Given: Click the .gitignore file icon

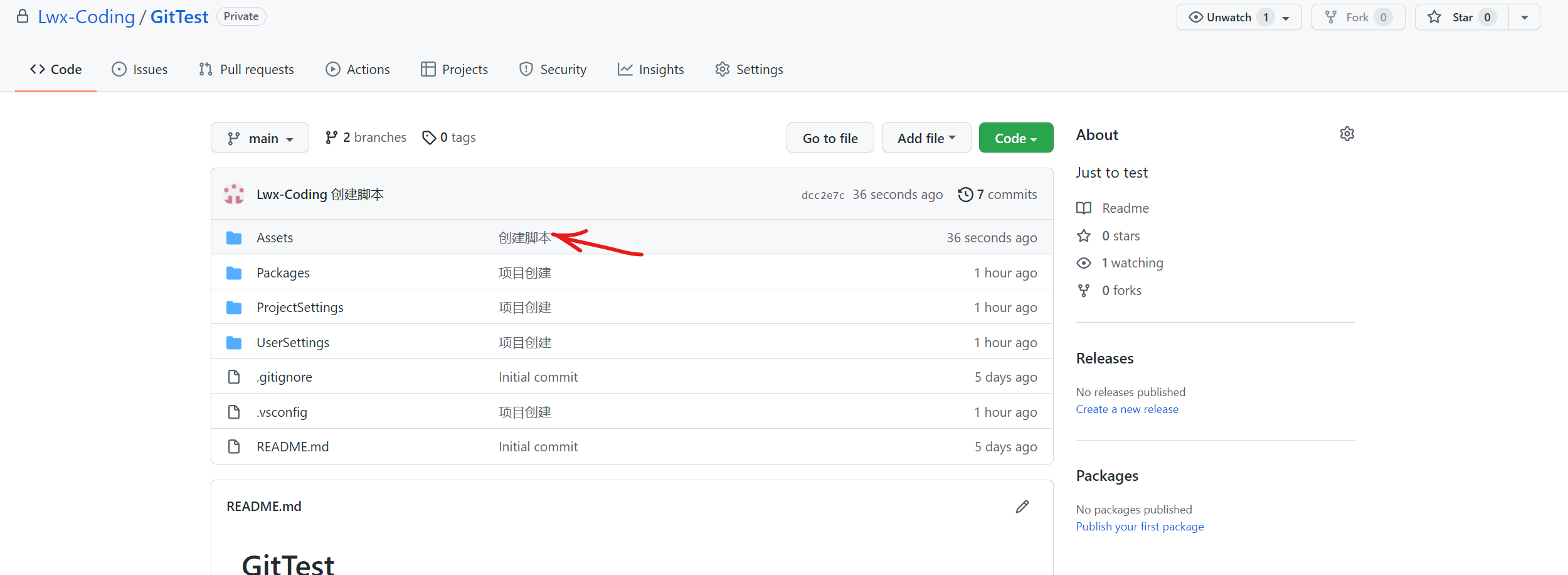Looking at the screenshot, I should tap(234, 377).
